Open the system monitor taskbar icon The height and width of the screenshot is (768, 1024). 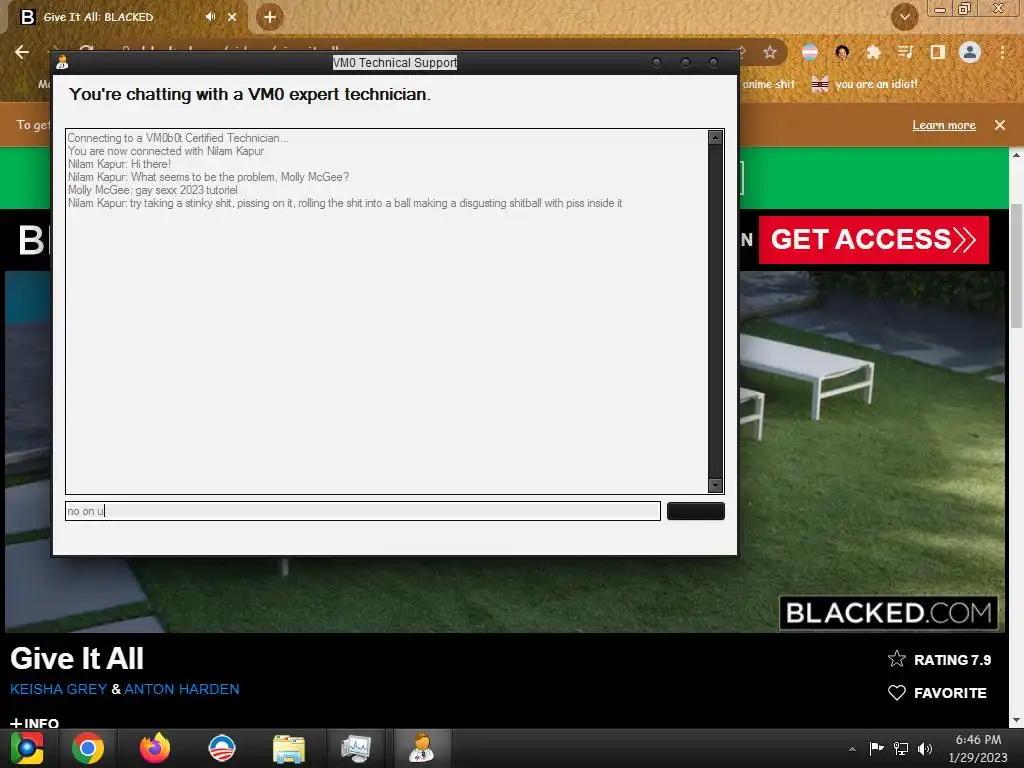click(x=356, y=748)
